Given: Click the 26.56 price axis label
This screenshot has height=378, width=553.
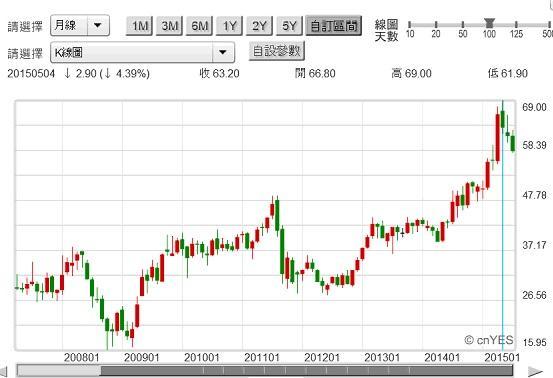Looking at the screenshot, I should click(534, 295).
